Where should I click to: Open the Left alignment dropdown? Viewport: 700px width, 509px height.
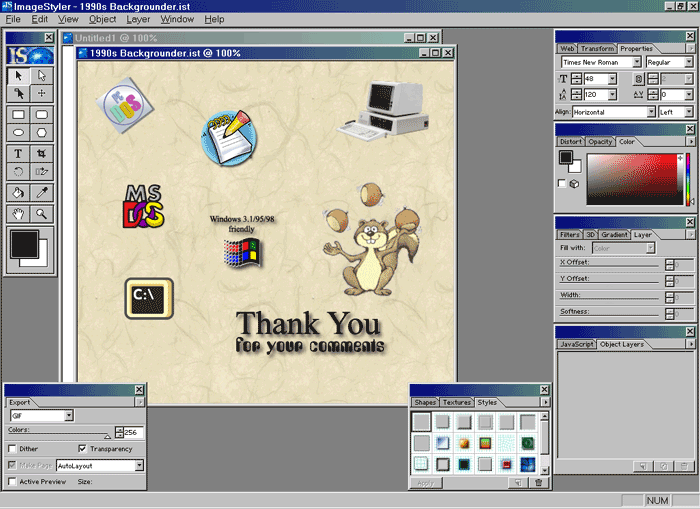689,112
